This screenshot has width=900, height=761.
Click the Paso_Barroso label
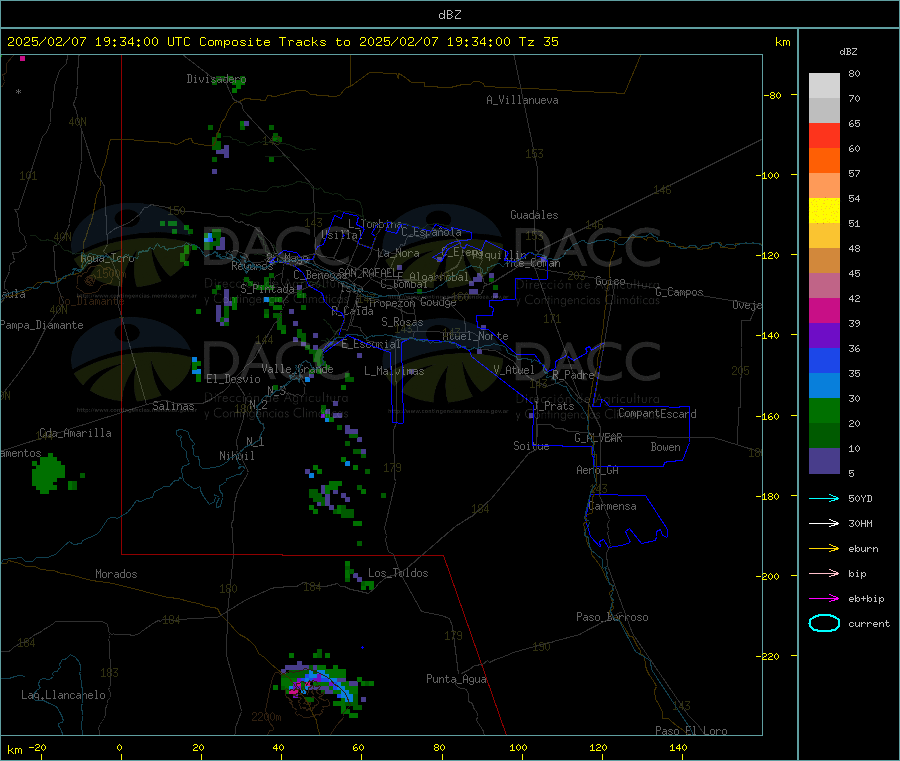(x=612, y=617)
